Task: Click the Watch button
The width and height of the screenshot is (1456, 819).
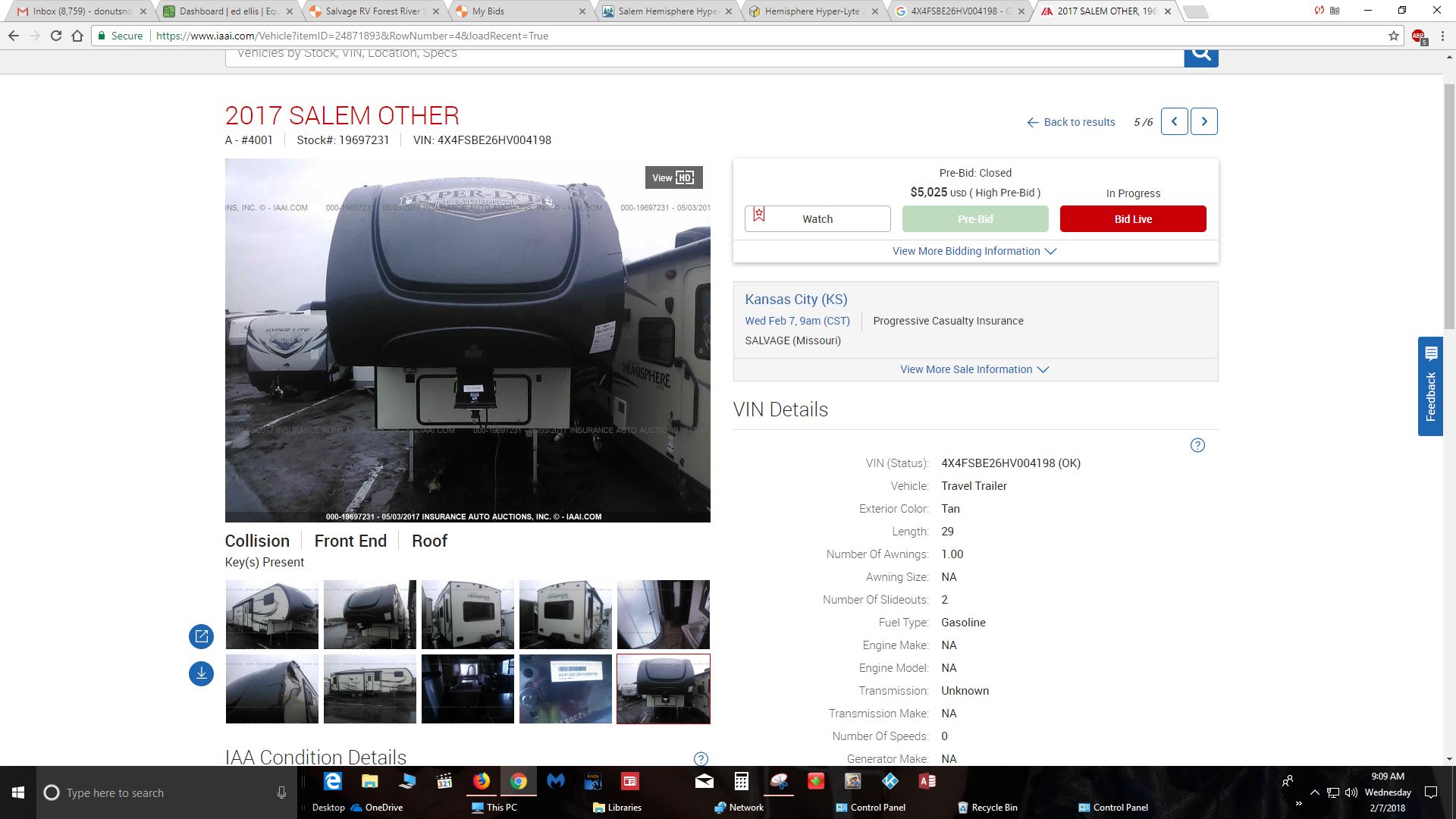Action: pyautogui.click(x=817, y=218)
